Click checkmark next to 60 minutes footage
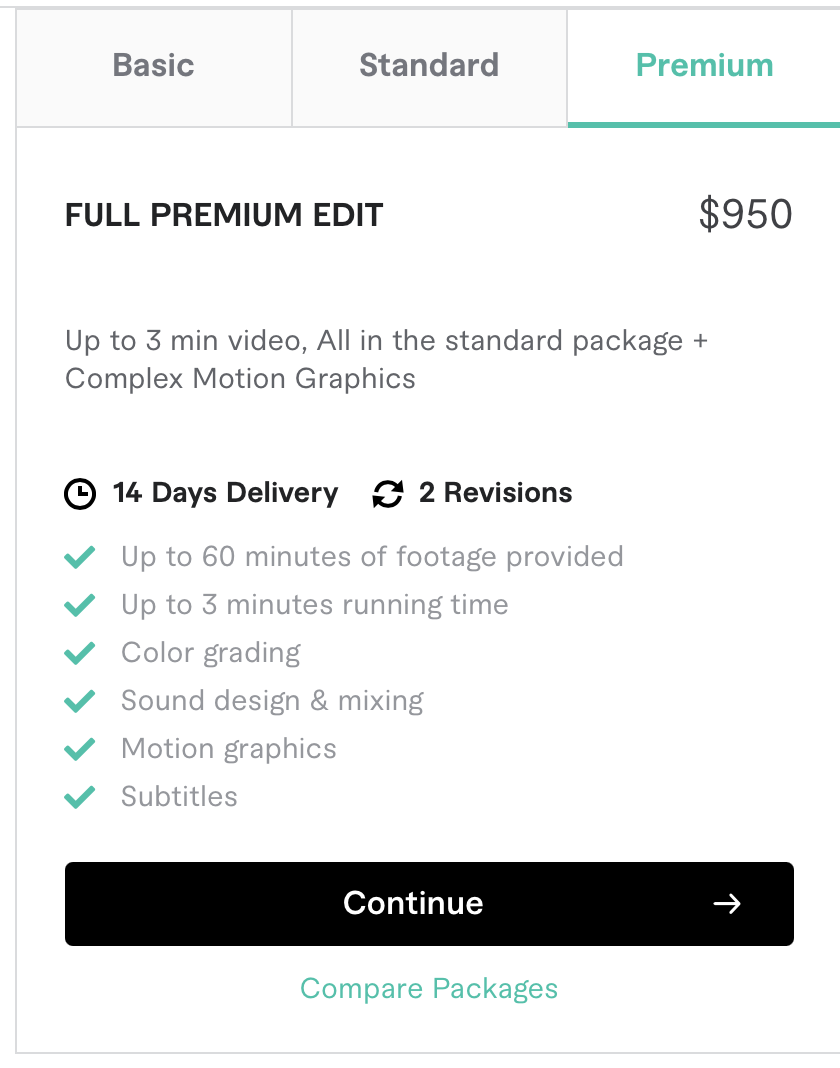Viewport: 840px width, 1068px height. [x=80, y=557]
